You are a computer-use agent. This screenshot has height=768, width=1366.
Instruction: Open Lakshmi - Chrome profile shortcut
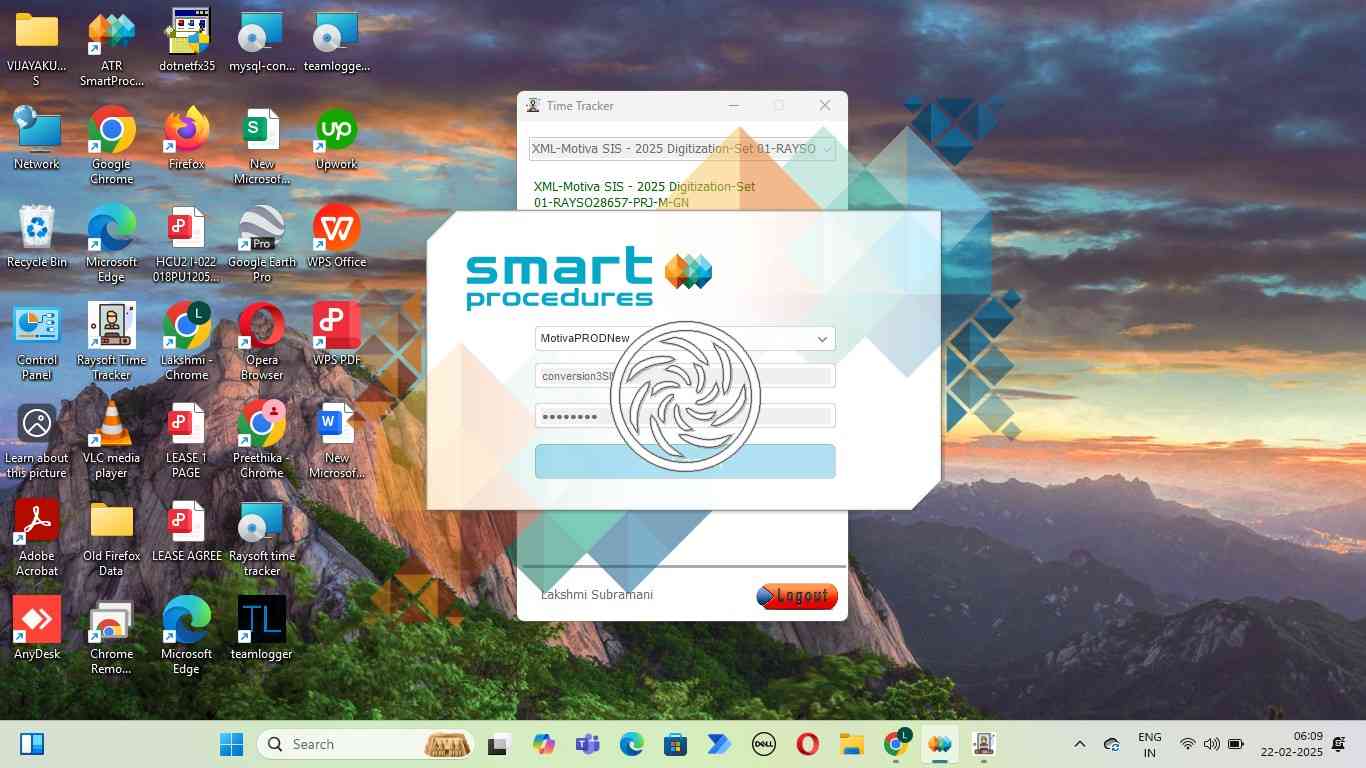click(x=187, y=342)
